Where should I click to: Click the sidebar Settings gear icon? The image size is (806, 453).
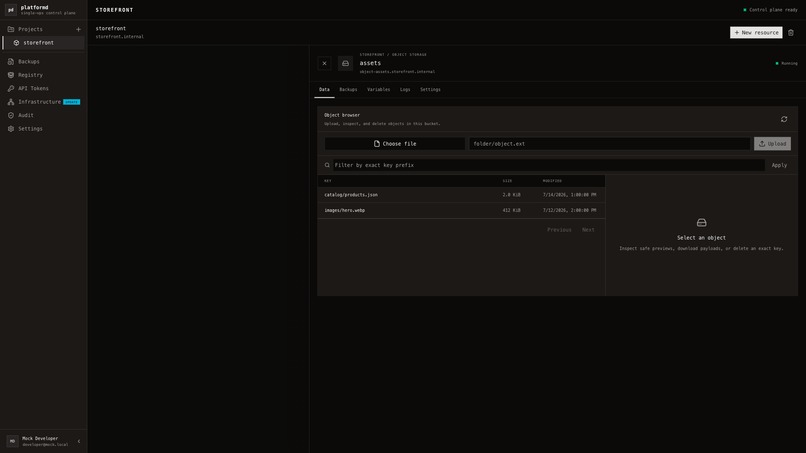[x=11, y=129]
